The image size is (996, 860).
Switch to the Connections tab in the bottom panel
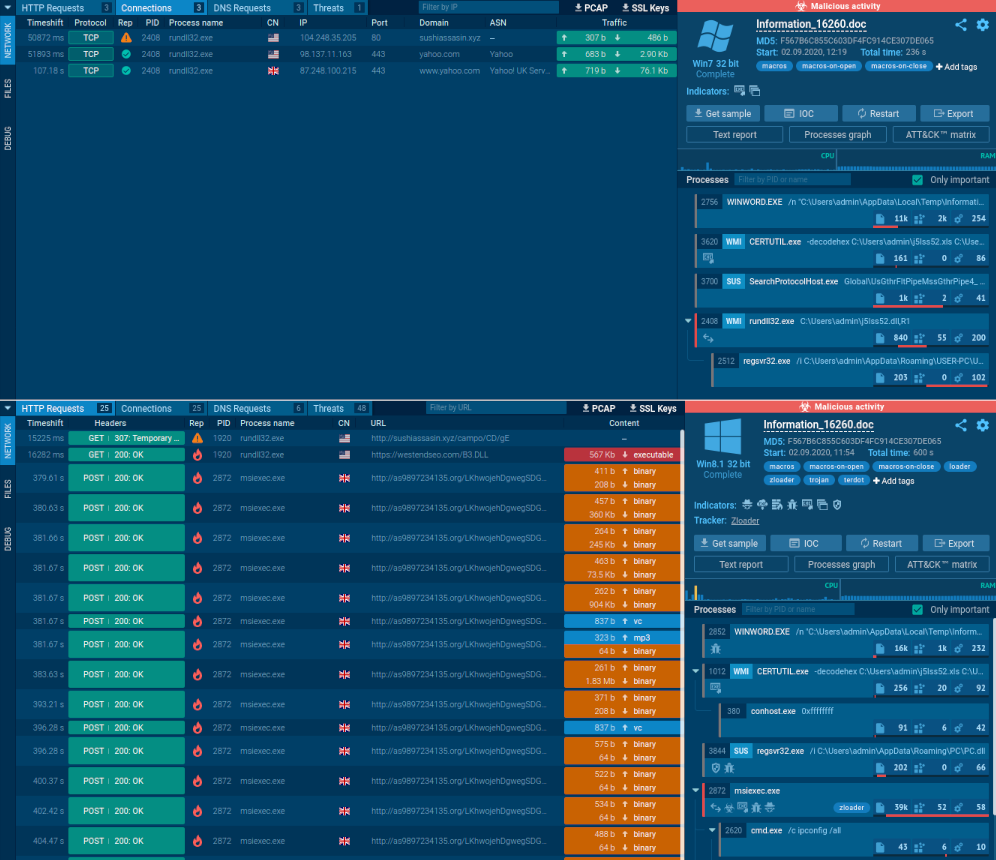pos(161,408)
